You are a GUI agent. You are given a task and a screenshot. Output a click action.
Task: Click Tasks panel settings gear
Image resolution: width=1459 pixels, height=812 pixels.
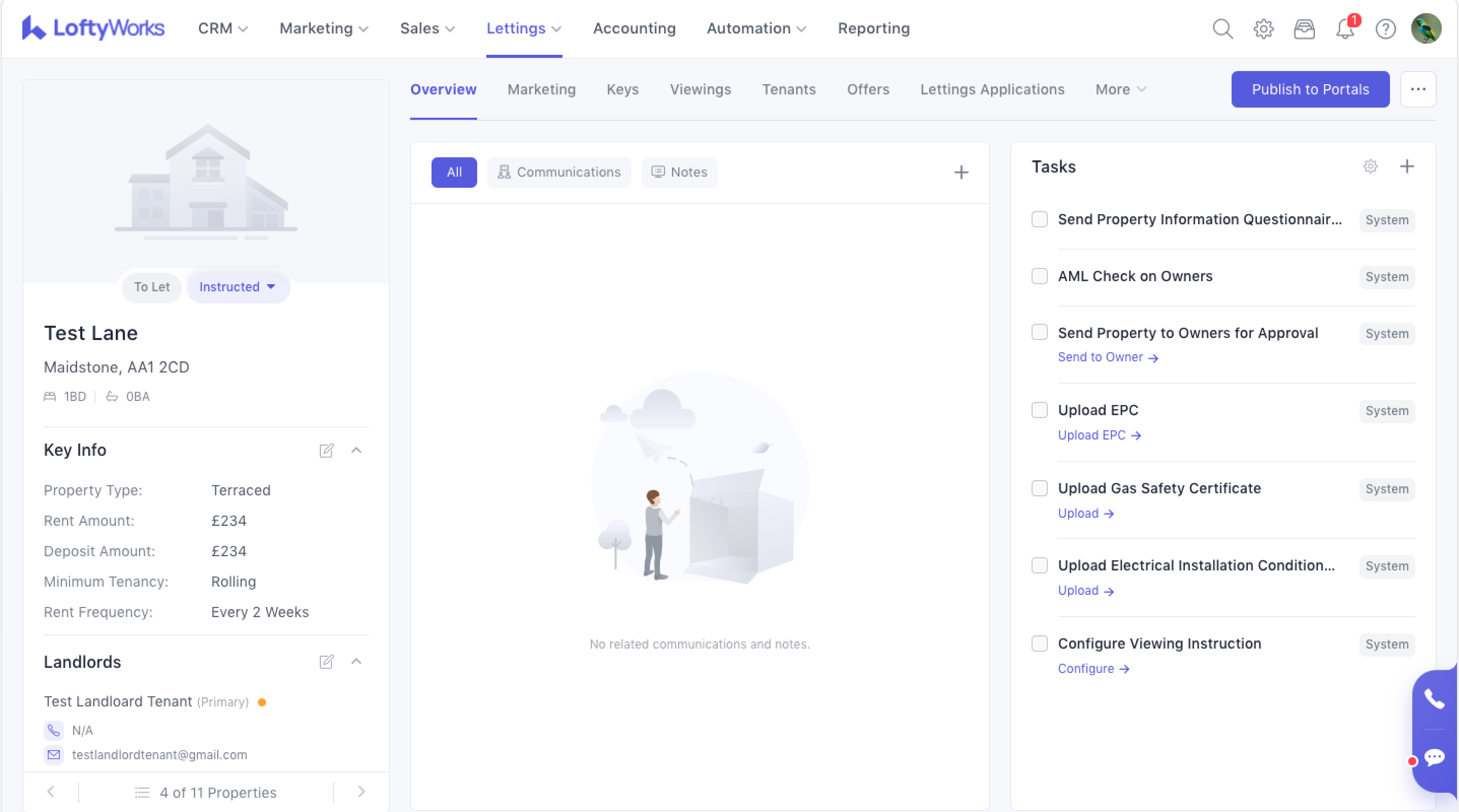(x=1370, y=166)
